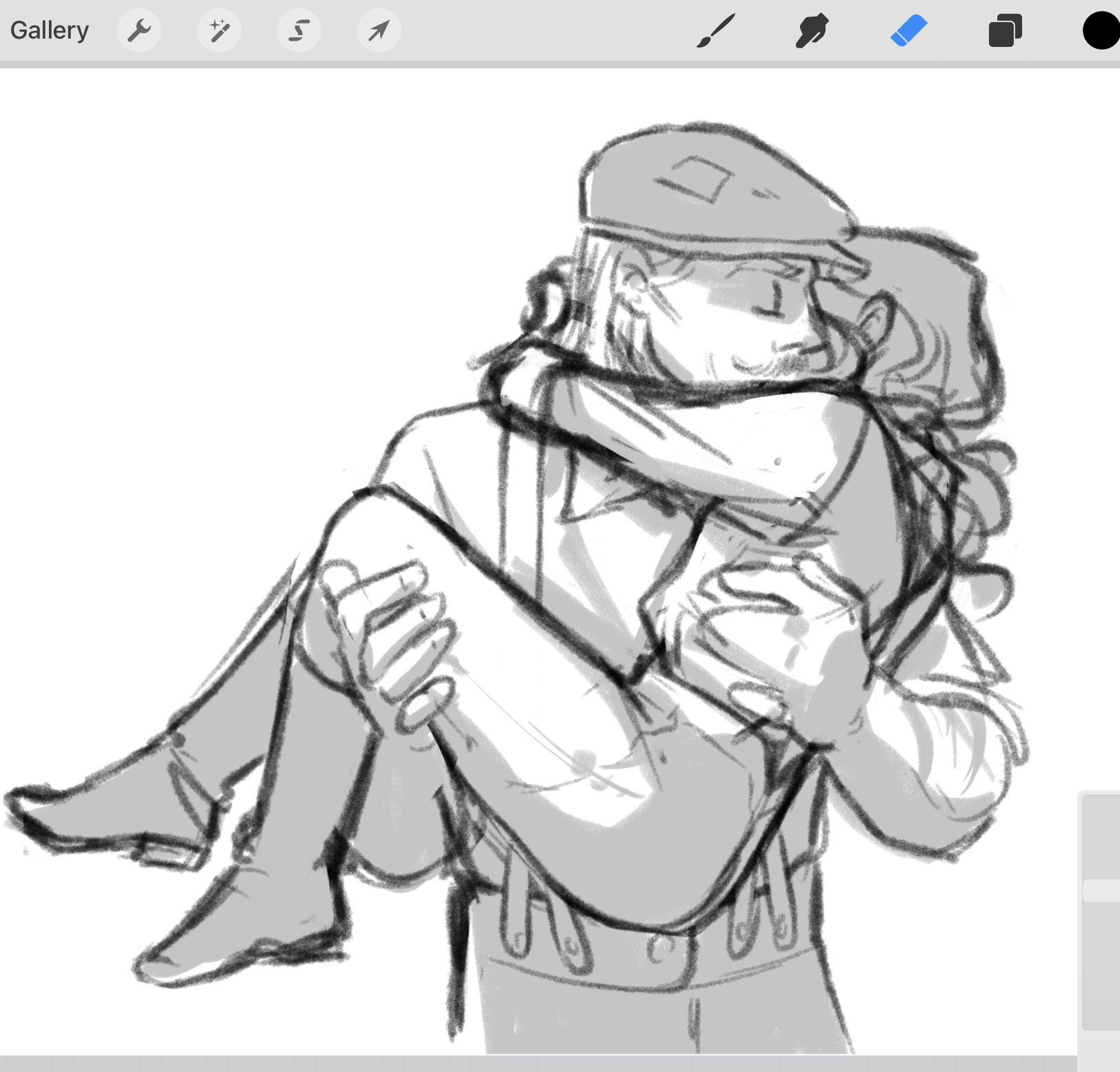Return to the Gallery
1120x1072 pixels.
(x=50, y=30)
